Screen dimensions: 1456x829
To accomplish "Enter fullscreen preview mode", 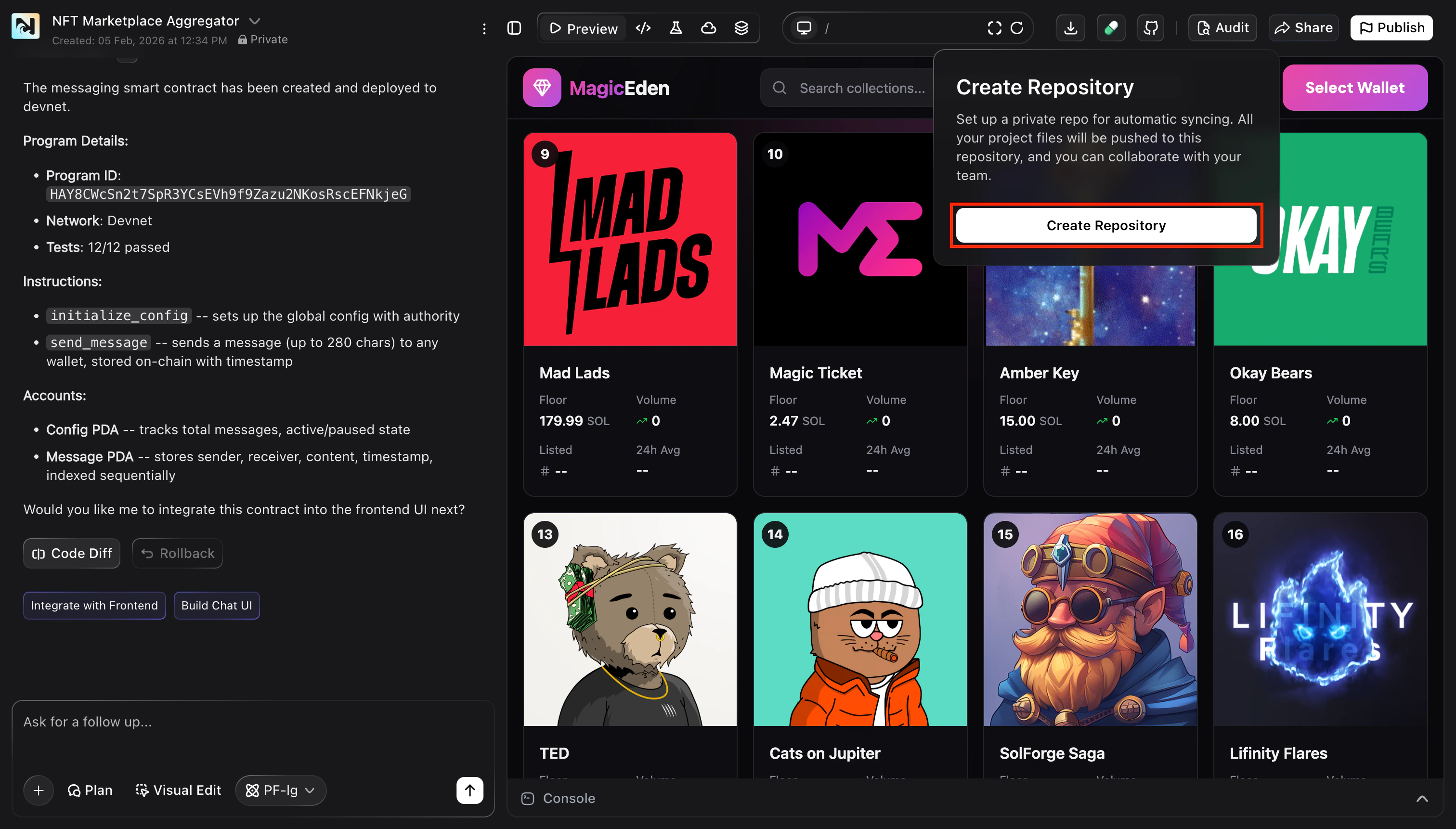I will click(994, 28).
